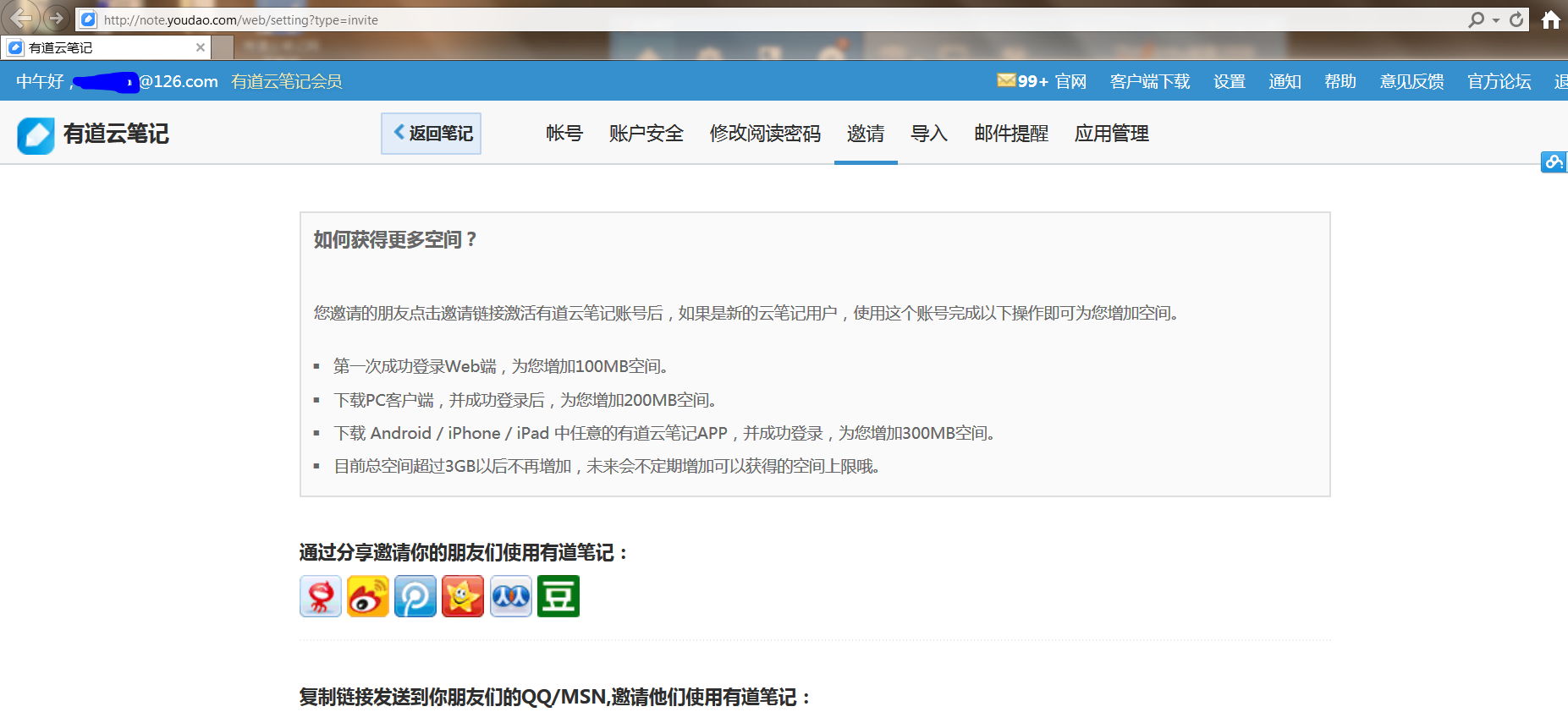Viewport: 1568px width, 712px height.
Task: Open 通知 in the top bar
Action: tap(1285, 81)
